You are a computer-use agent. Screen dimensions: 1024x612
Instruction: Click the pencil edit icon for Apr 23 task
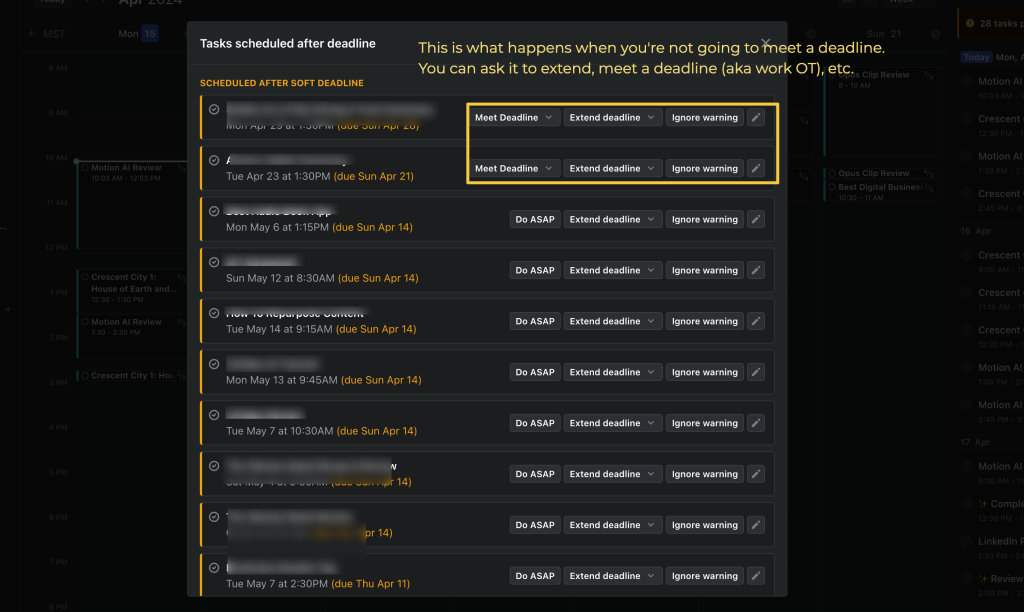tap(756, 169)
